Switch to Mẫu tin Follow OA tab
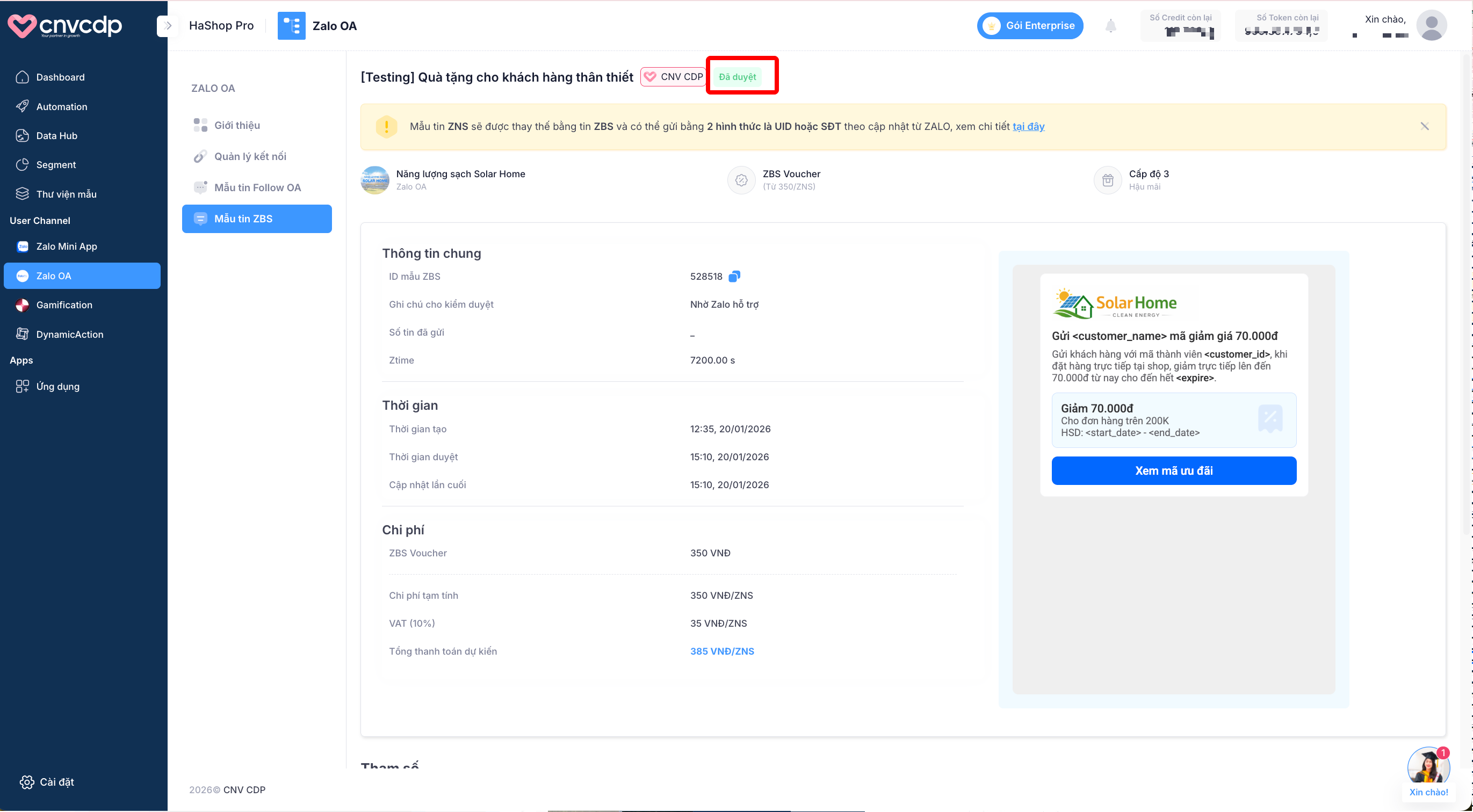The height and width of the screenshot is (812, 1473). [257, 187]
